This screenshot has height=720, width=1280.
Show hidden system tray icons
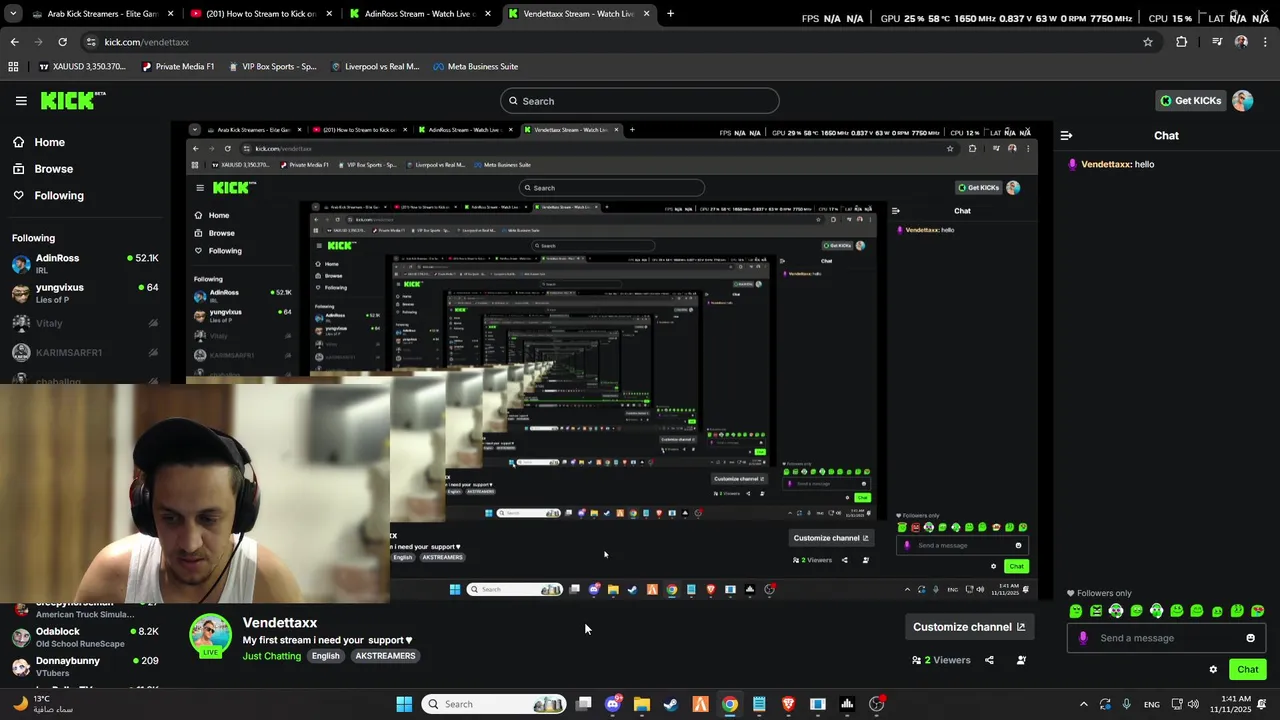coord(1083,704)
